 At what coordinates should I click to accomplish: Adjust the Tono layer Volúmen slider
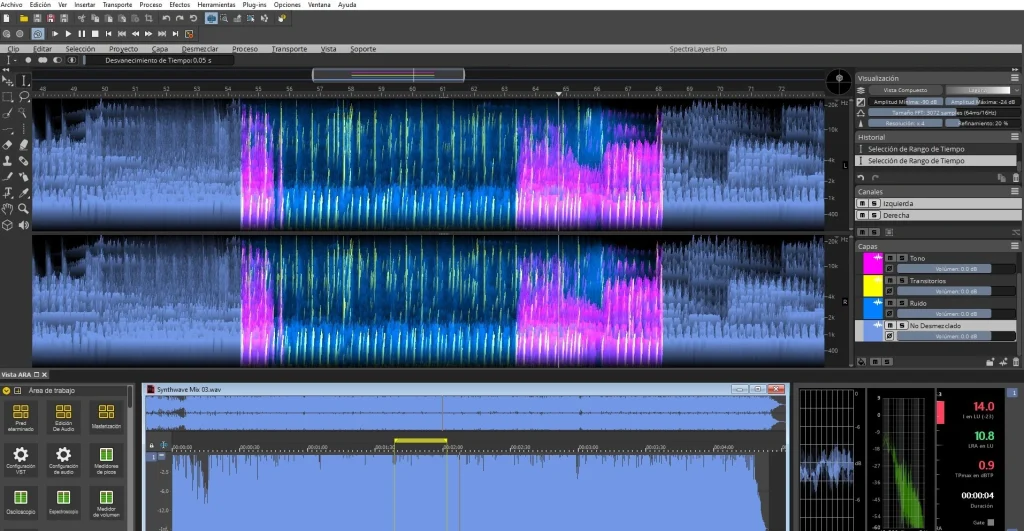(x=956, y=269)
